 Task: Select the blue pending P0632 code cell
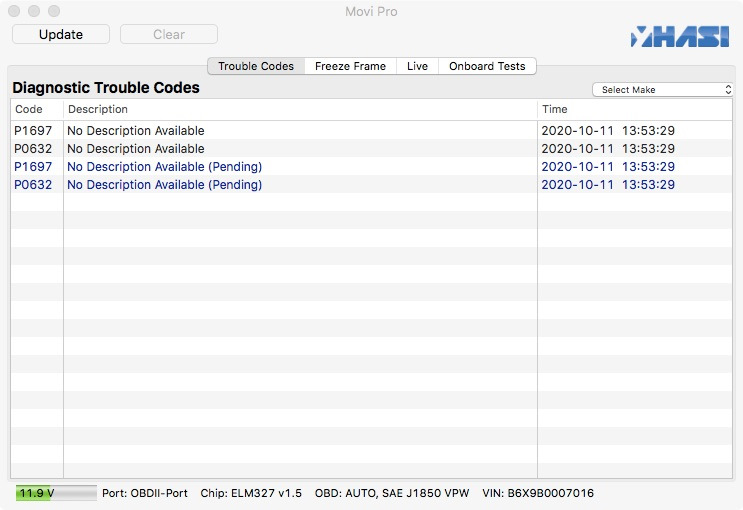coord(33,185)
